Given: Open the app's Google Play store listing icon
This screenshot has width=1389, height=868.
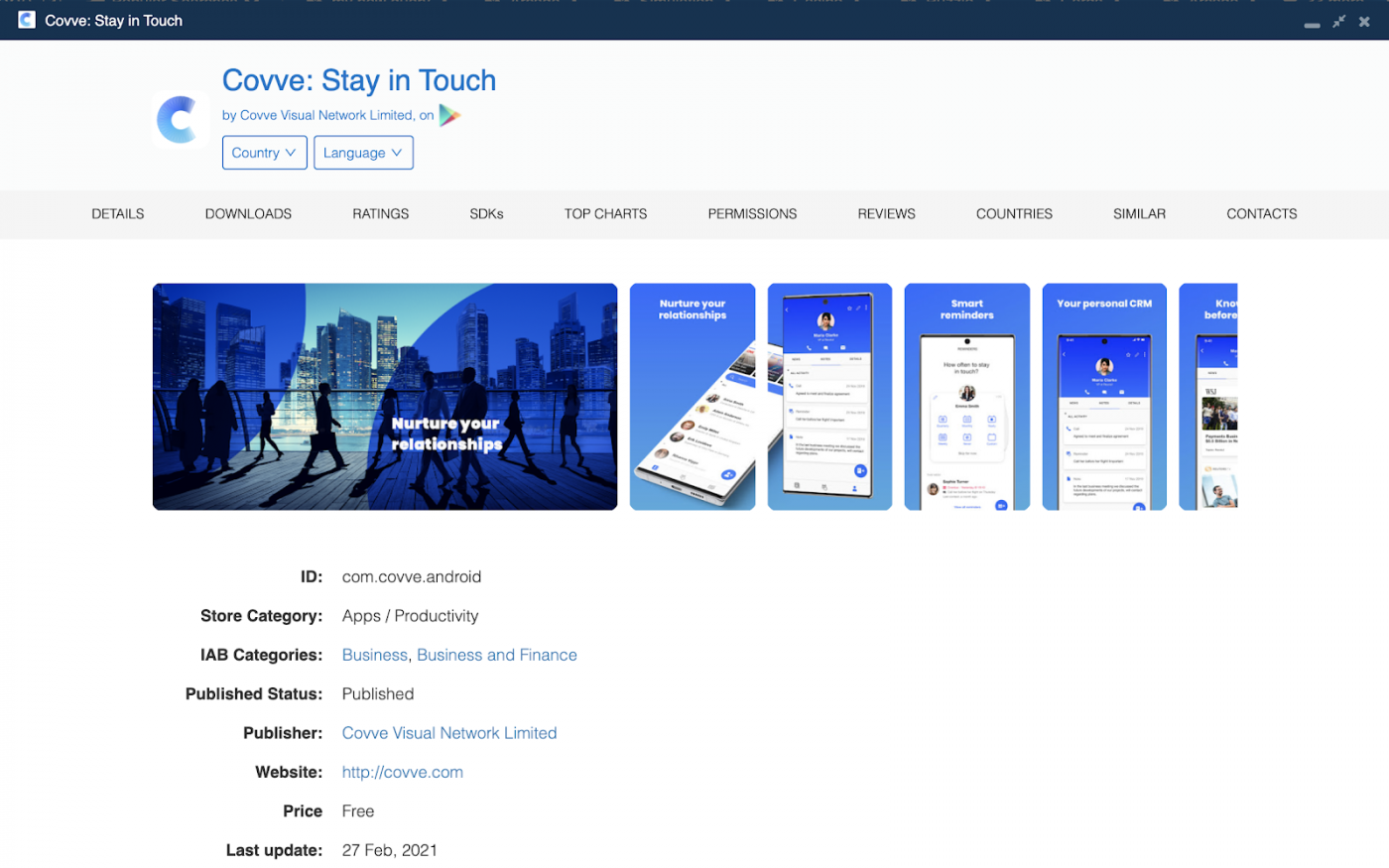Looking at the screenshot, I should [448, 114].
